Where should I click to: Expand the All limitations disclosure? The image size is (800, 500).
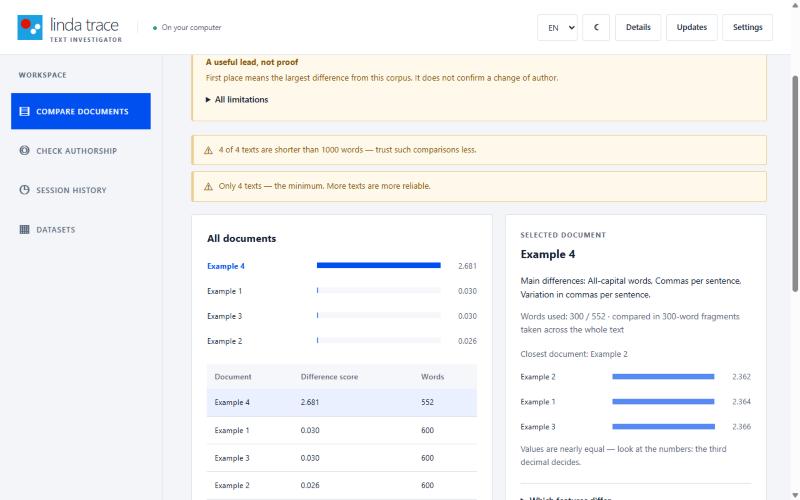point(237,99)
